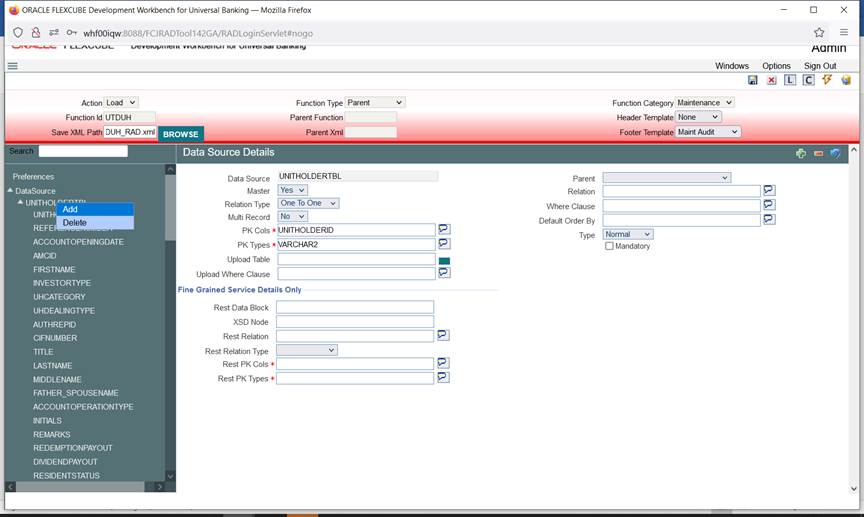Click the tree panel vertical scrollbar thumb
This screenshot has height=517, width=864.
point(170,208)
